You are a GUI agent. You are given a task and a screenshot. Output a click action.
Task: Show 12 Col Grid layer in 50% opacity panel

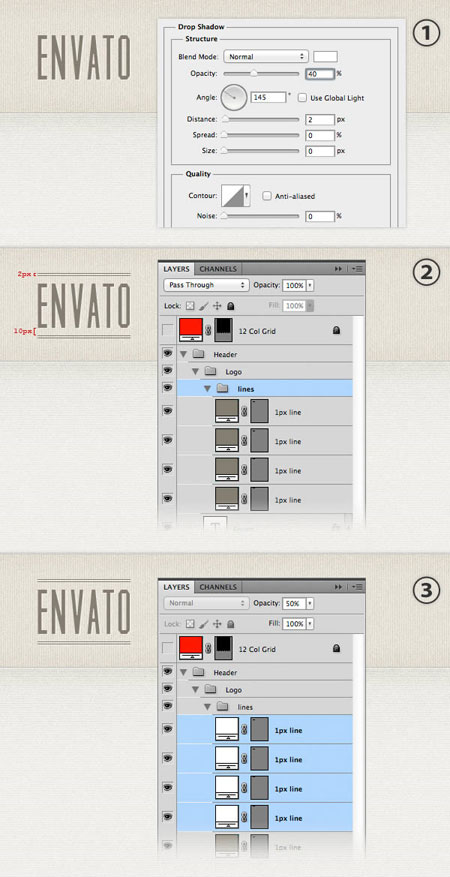[x=168, y=649]
